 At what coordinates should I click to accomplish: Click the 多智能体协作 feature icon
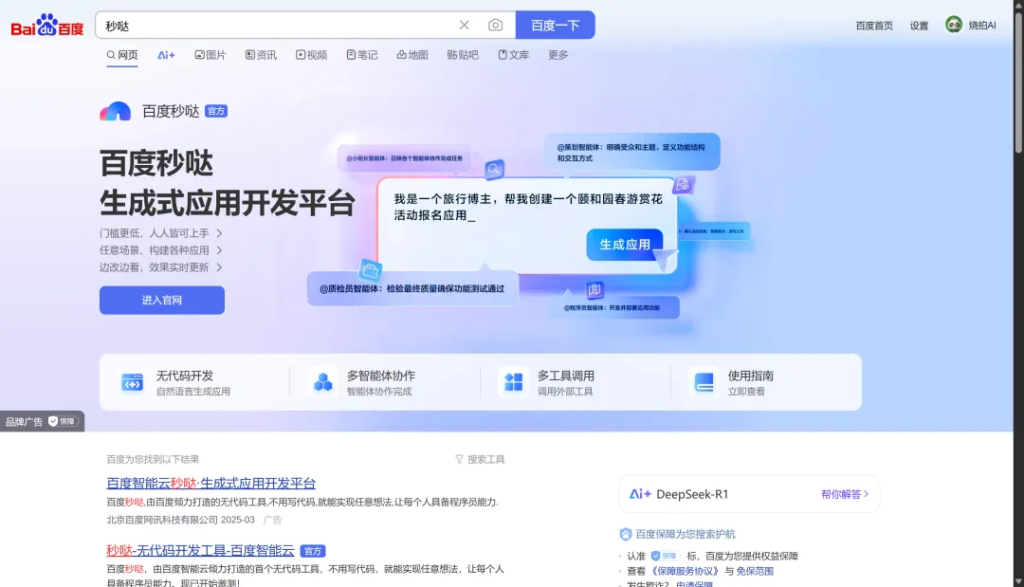tap(323, 382)
